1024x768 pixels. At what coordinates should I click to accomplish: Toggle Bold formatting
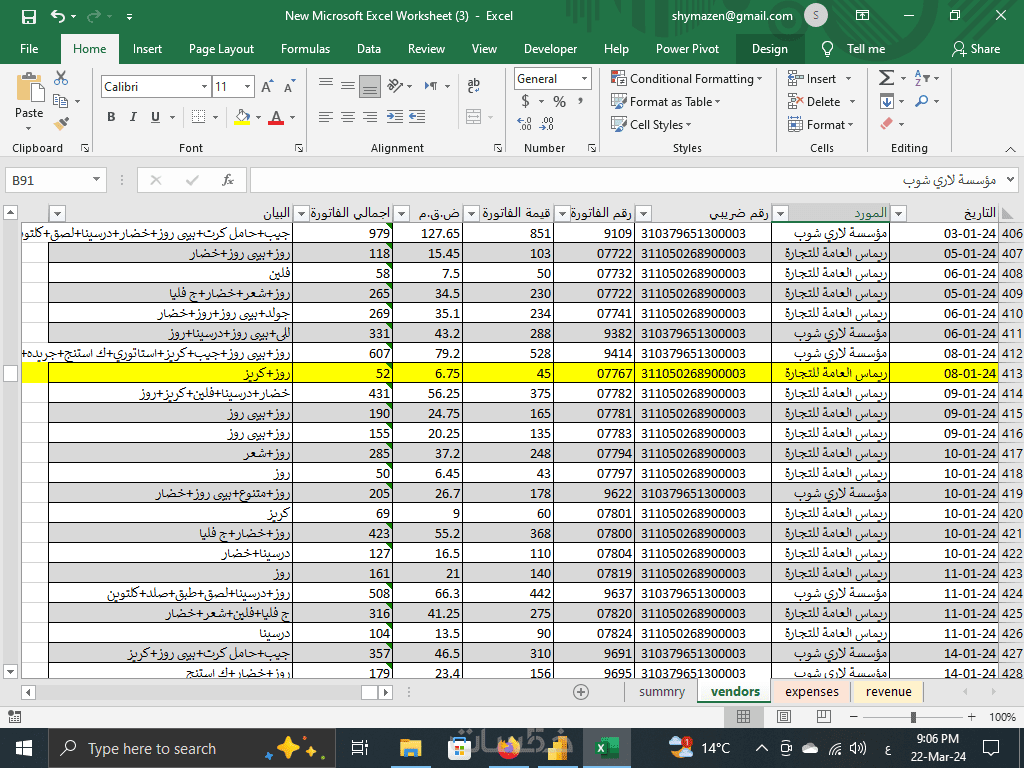tap(111, 117)
